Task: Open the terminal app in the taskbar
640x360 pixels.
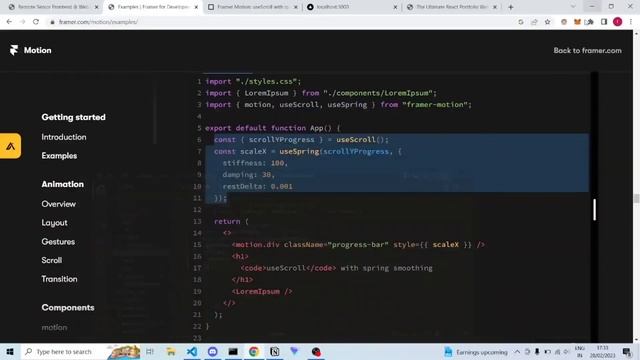Action: tap(233, 351)
